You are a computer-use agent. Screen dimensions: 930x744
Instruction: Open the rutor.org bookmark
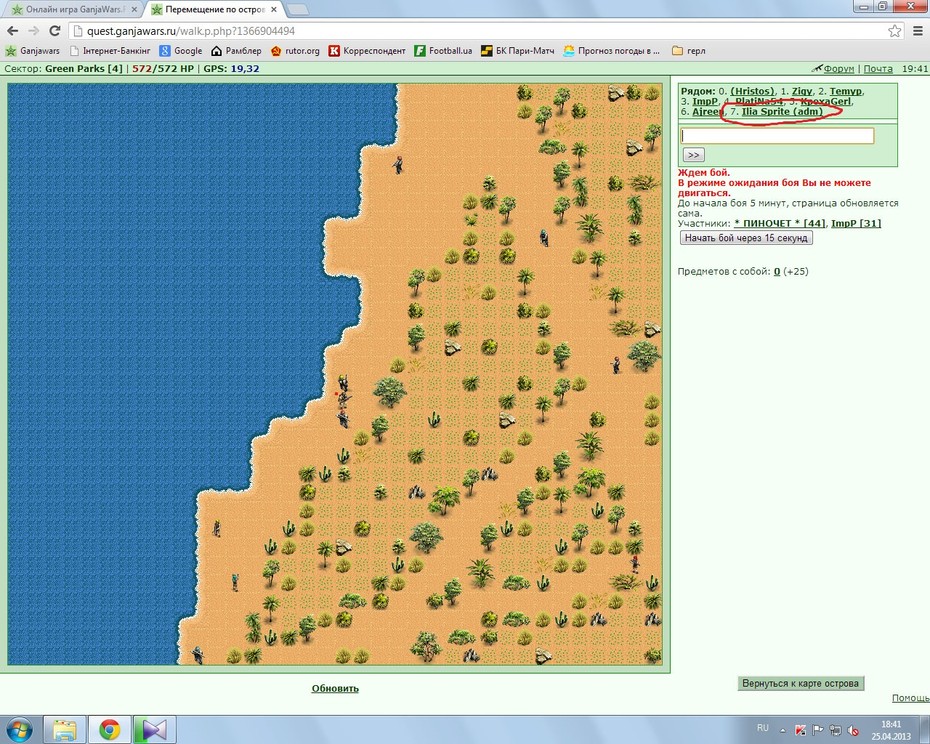(295, 51)
